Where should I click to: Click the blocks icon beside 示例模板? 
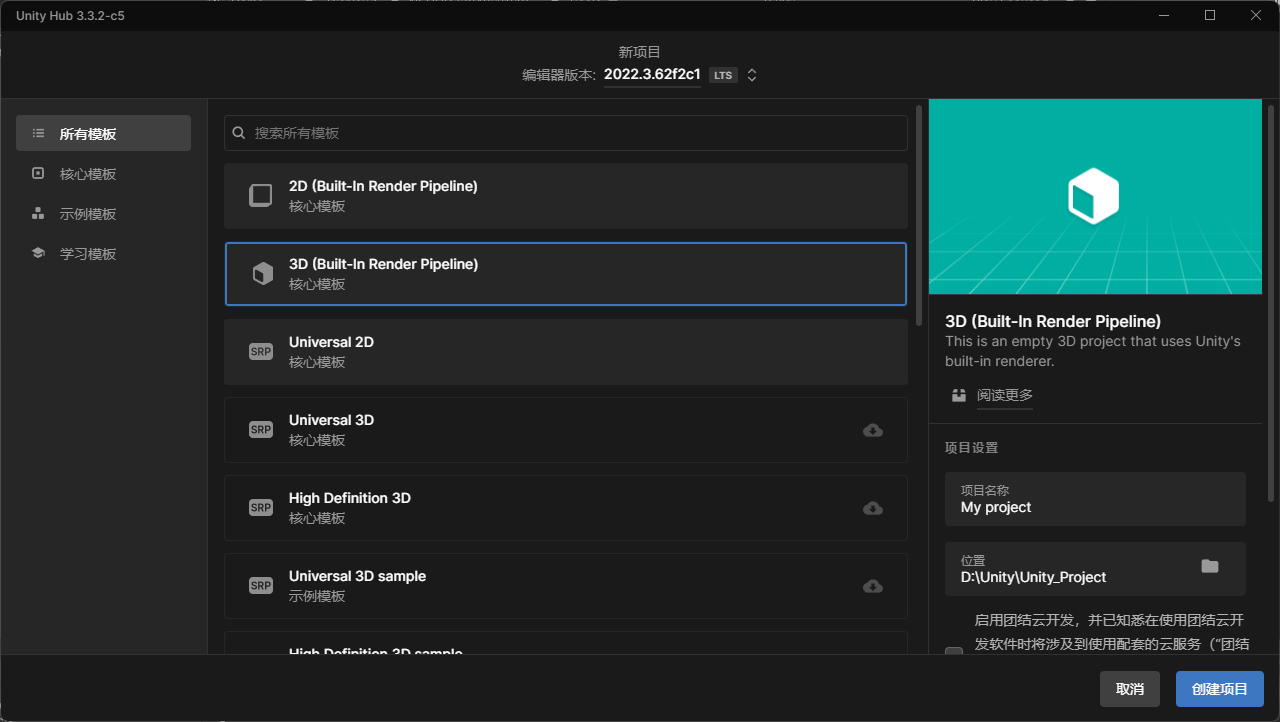click(38, 213)
